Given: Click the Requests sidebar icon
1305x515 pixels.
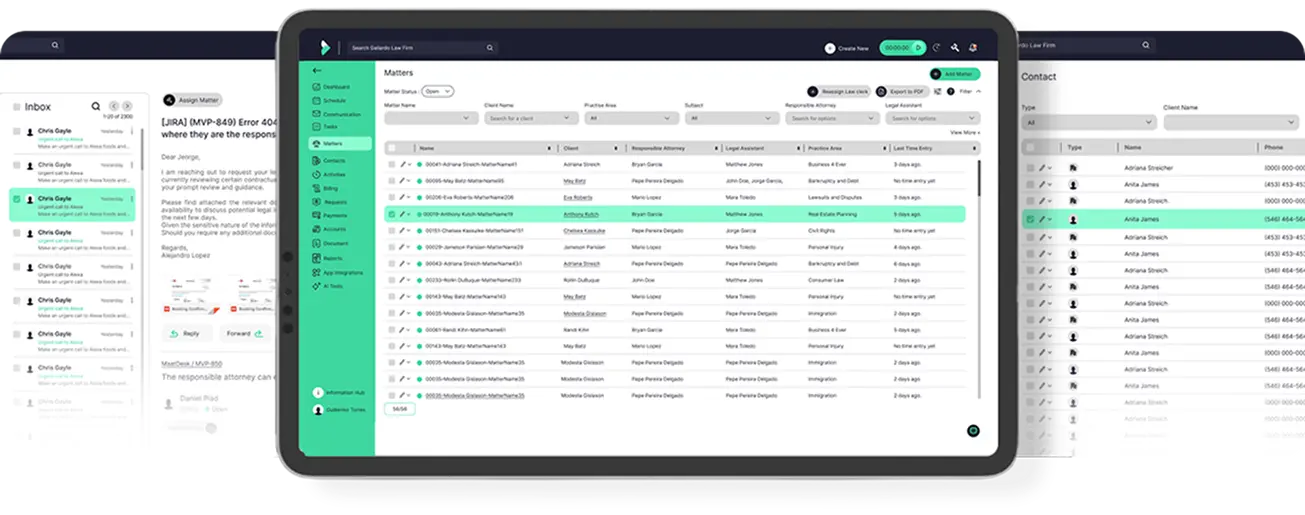Looking at the screenshot, I should pos(316,201).
